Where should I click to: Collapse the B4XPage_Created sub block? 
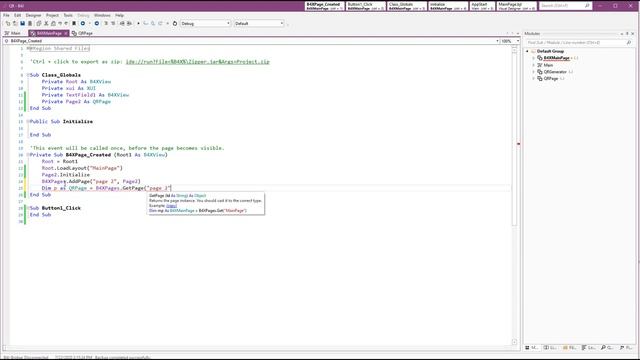tap(28, 155)
